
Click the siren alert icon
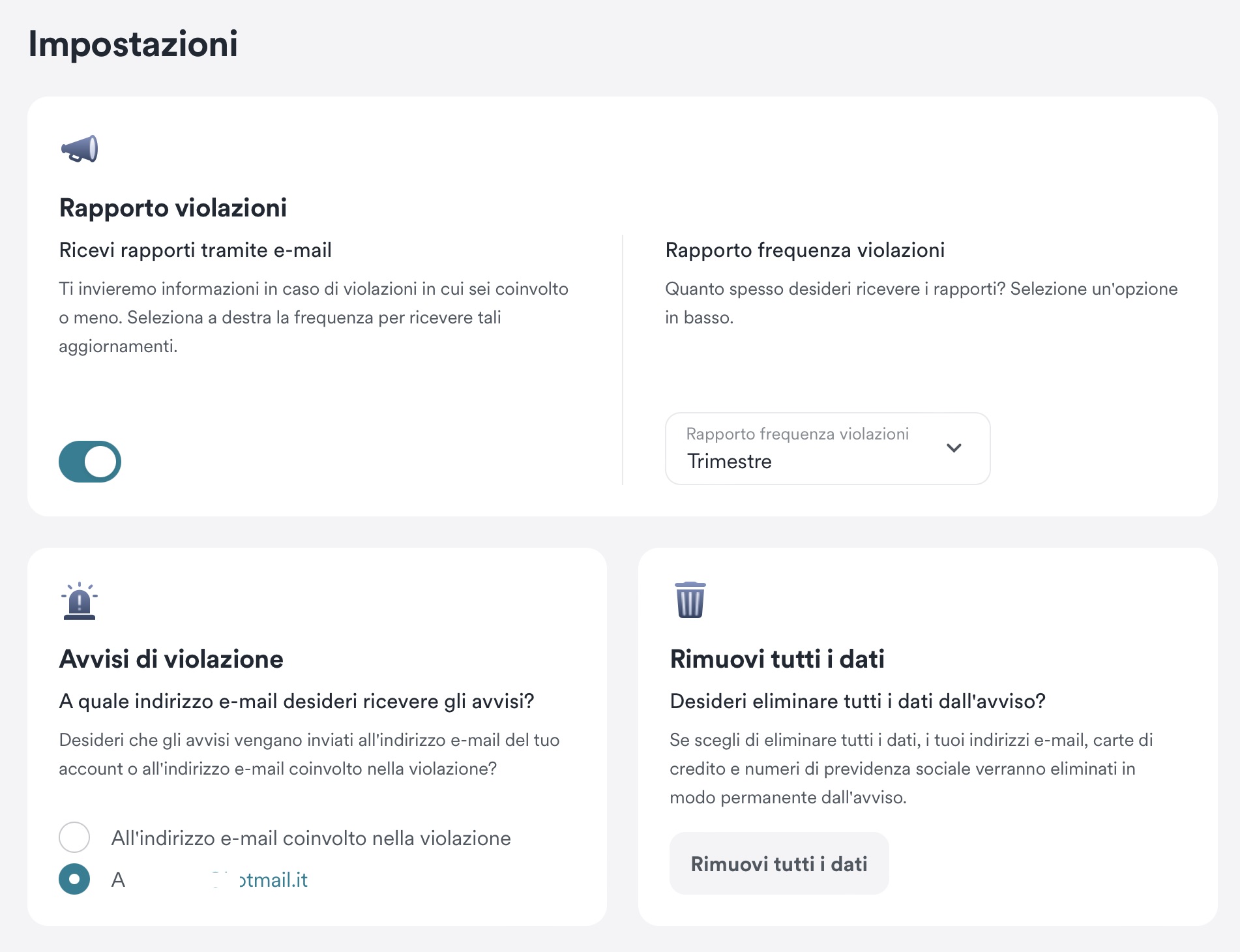click(80, 601)
